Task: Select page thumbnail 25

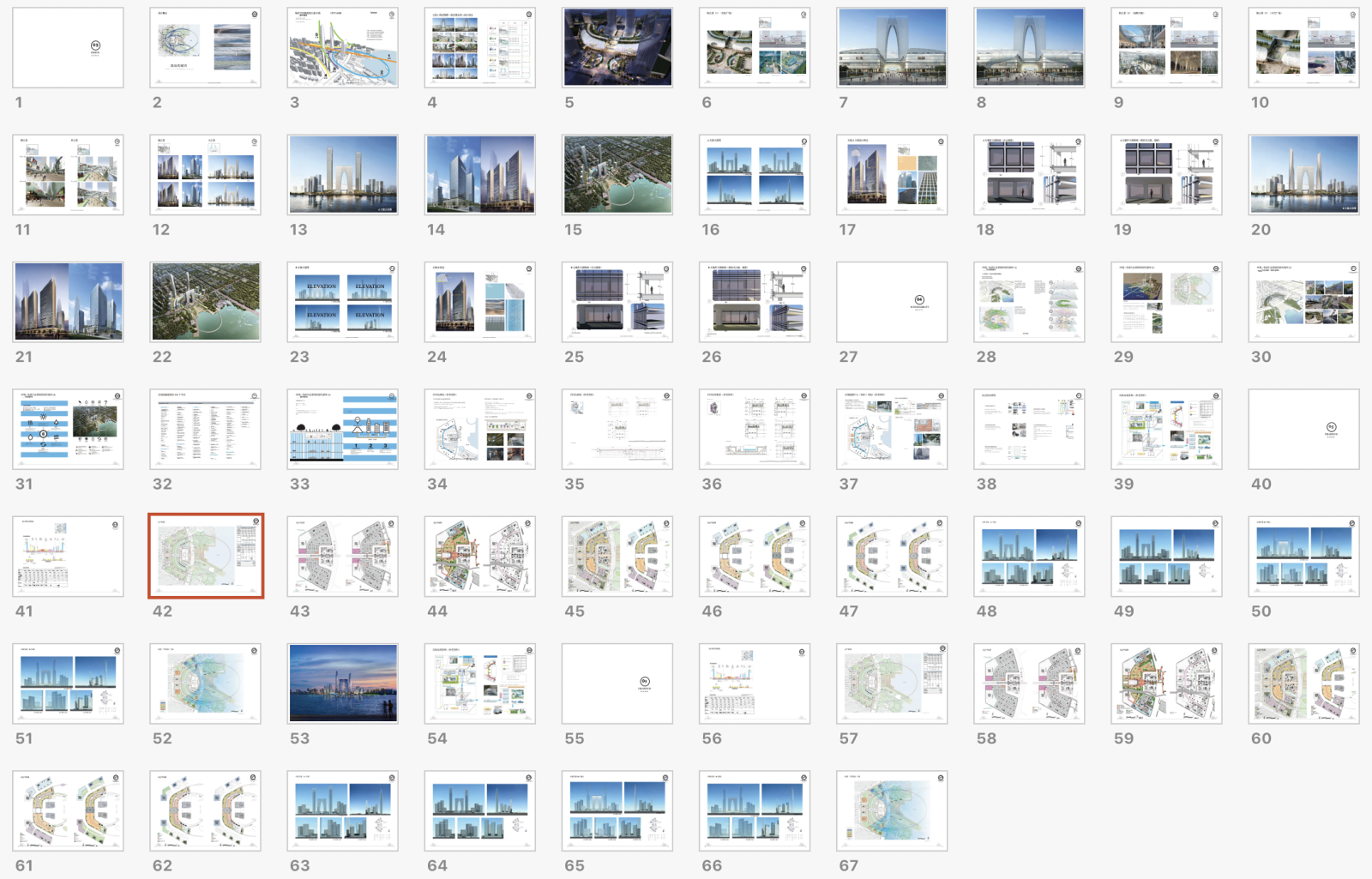Action: (617, 302)
